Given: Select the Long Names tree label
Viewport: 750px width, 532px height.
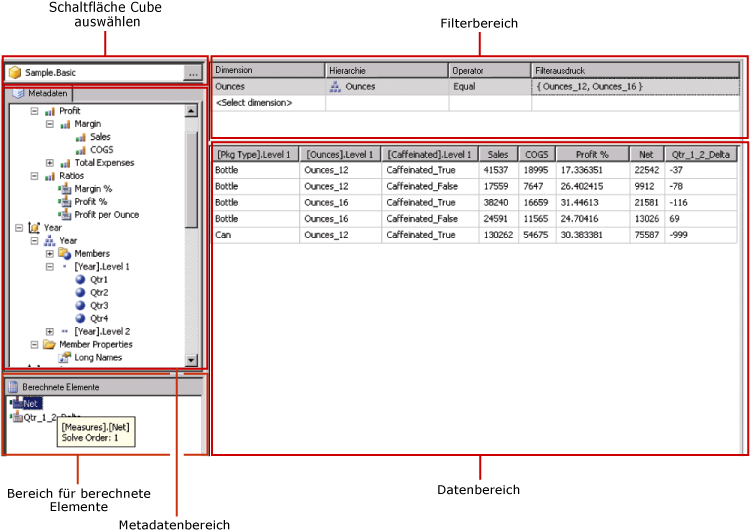Looking at the screenshot, I should point(98,357).
